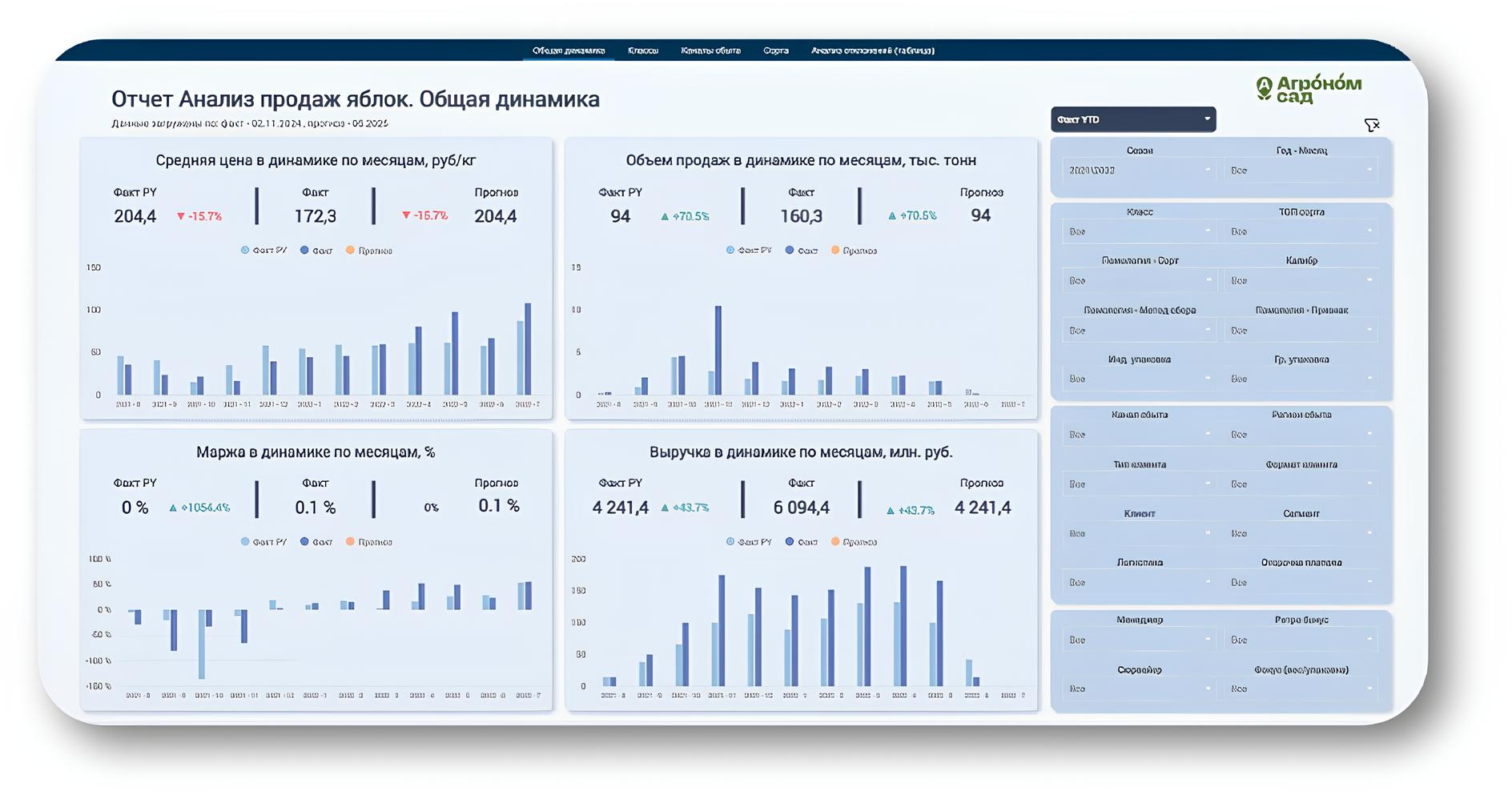Toggle Факт legend in revenue chart
Image resolution: width=1512 pixels, height=807 pixels.
pos(802,542)
